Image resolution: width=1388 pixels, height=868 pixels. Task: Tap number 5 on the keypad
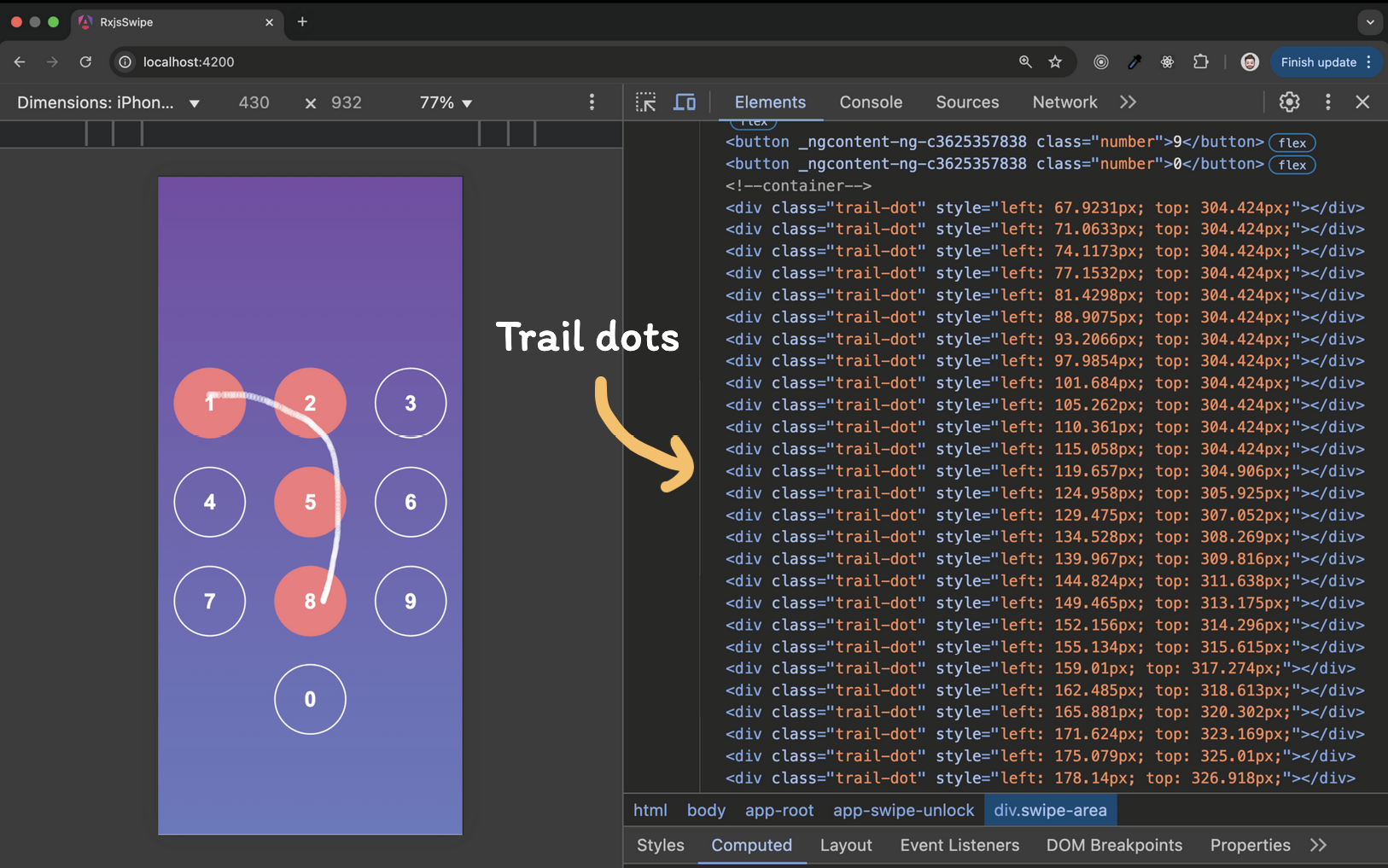pyautogui.click(x=310, y=502)
